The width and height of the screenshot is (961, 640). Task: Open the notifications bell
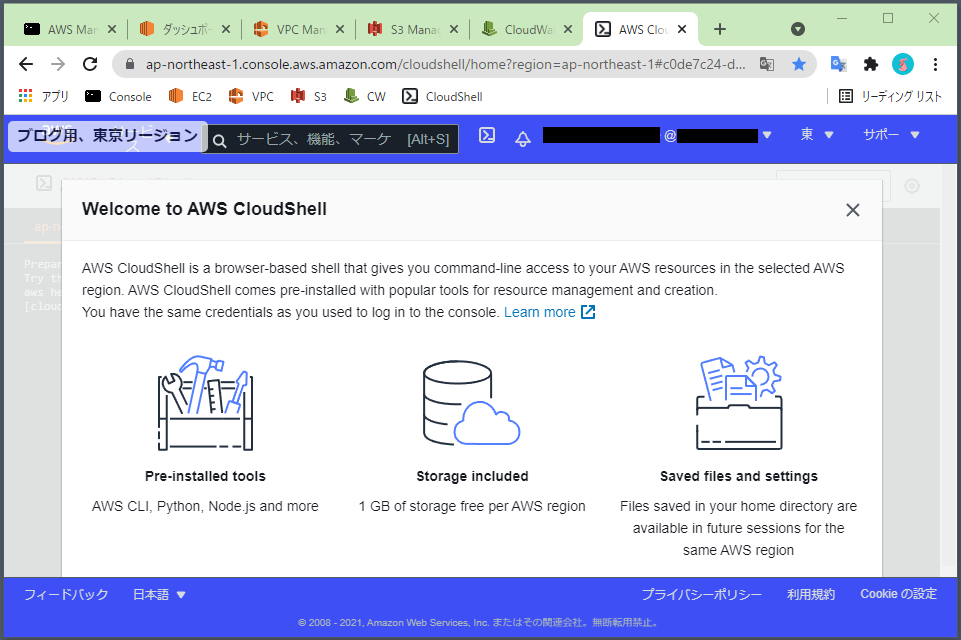tap(523, 137)
